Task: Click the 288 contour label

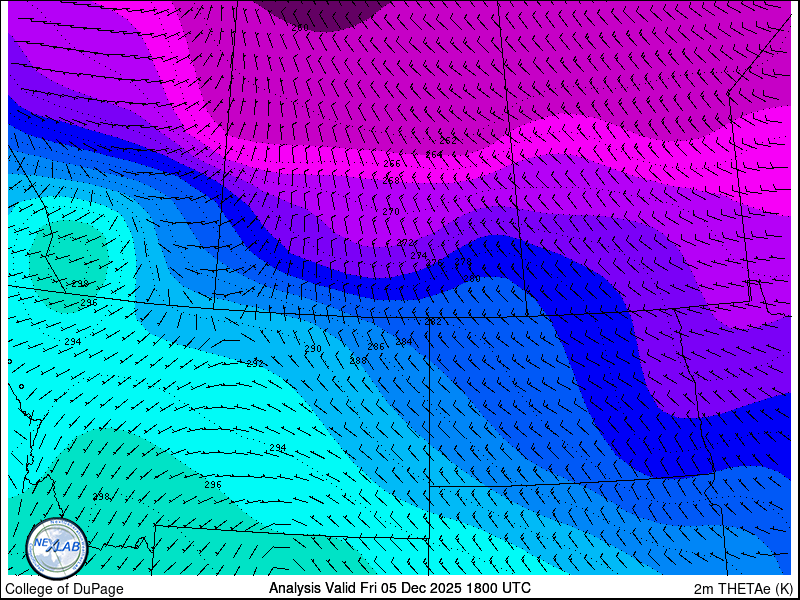Action: 358,361
